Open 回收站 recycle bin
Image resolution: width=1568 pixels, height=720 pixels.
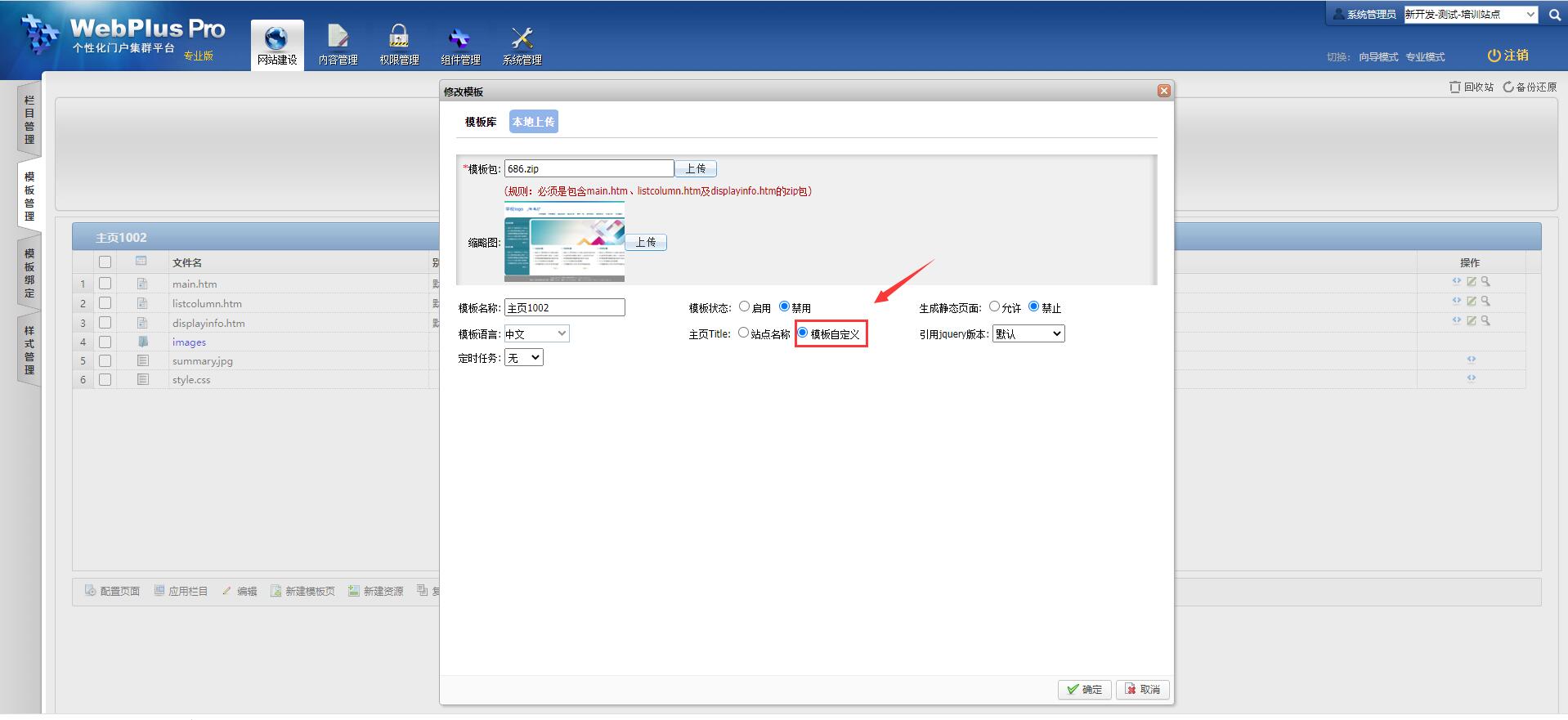coord(1471,87)
